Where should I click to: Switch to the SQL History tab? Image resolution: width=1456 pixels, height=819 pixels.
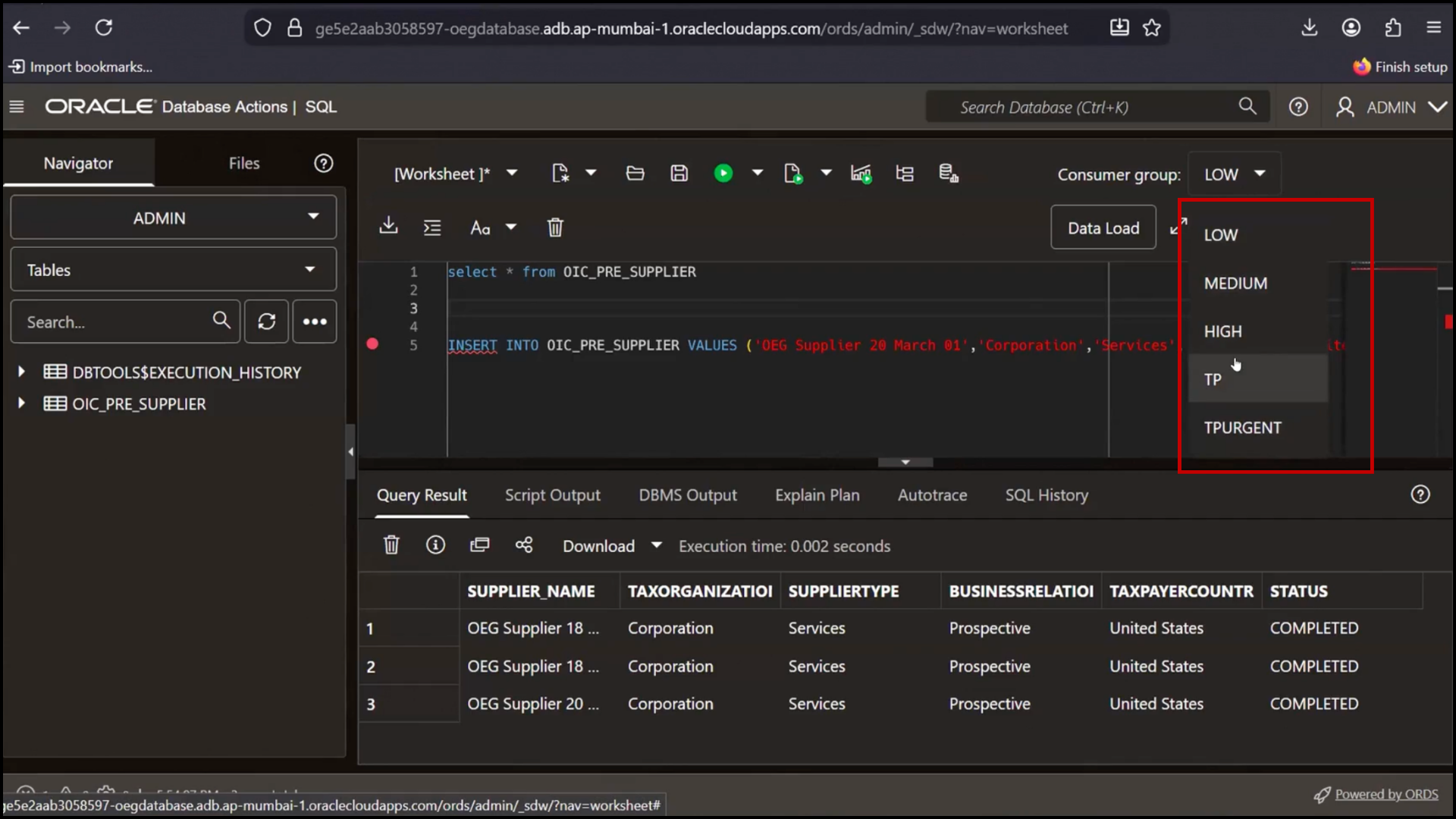tap(1046, 495)
